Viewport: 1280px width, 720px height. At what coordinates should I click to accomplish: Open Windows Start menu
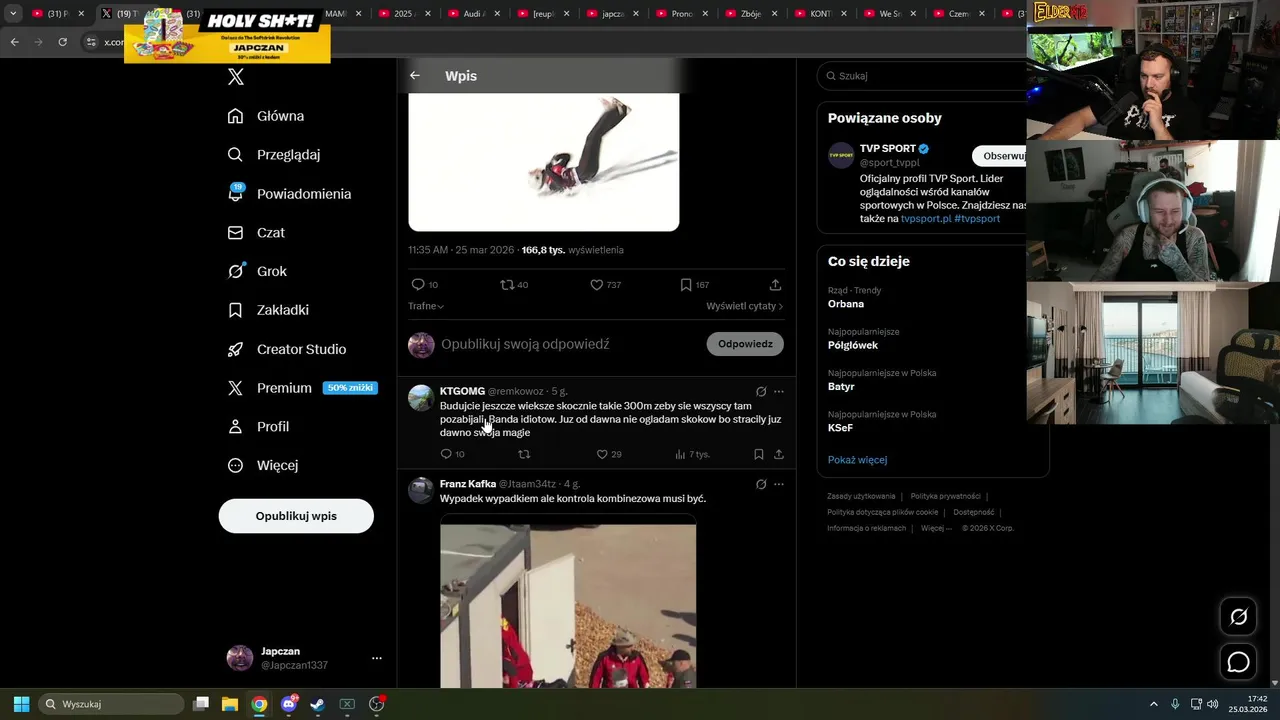tap(21, 704)
